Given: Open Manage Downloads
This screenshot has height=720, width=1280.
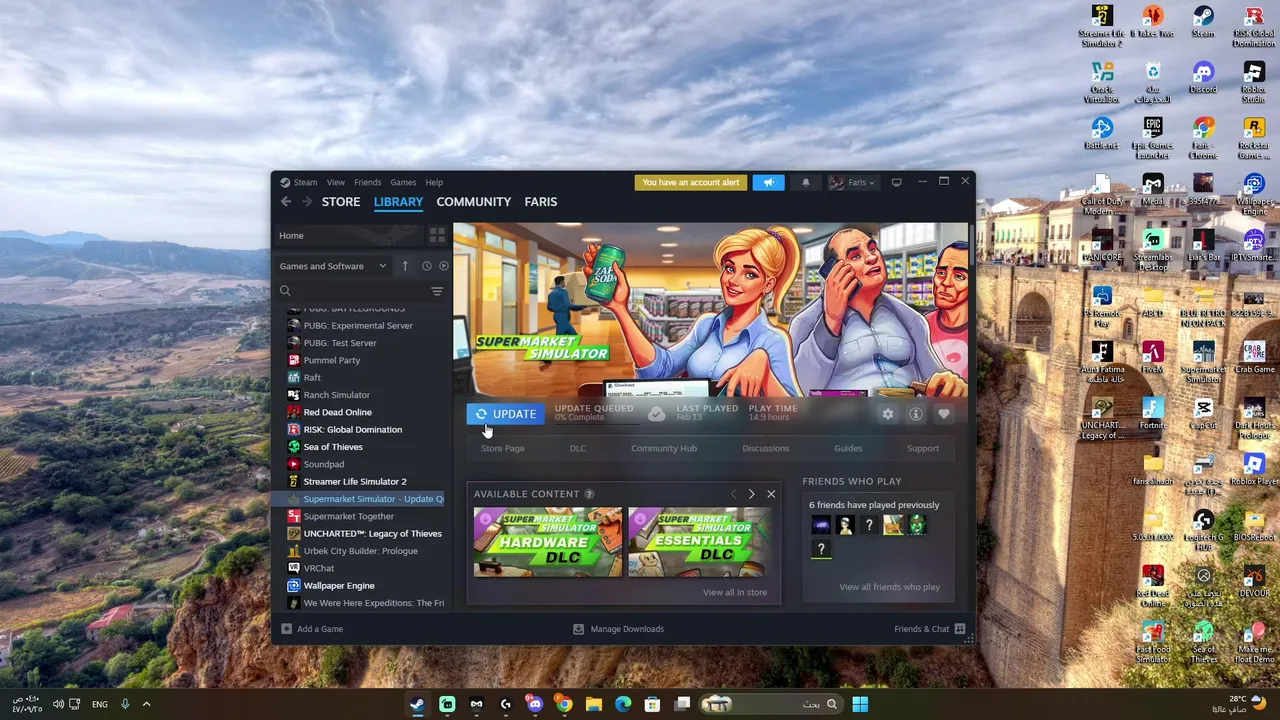Looking at the screenshot, I should click(x=618, y=629).
